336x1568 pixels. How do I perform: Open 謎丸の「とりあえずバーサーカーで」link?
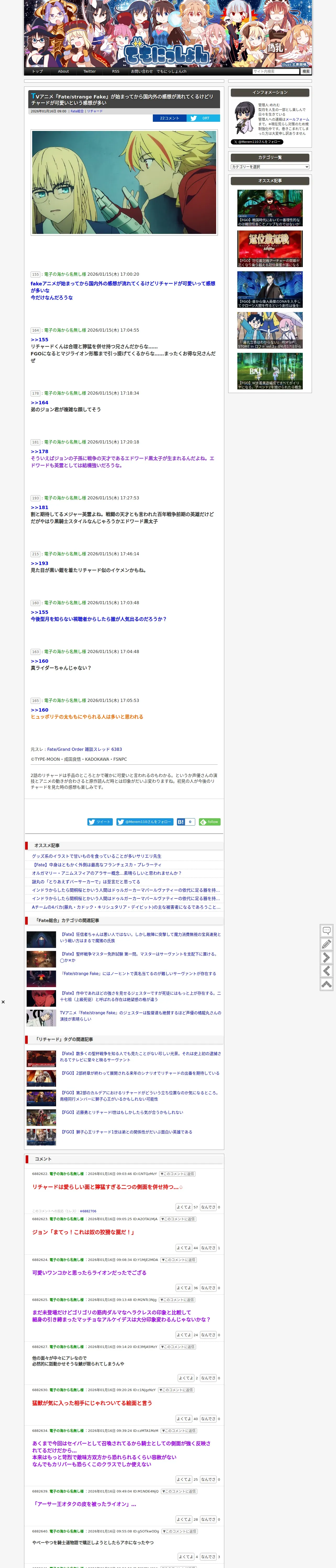(x=86, y=881)
